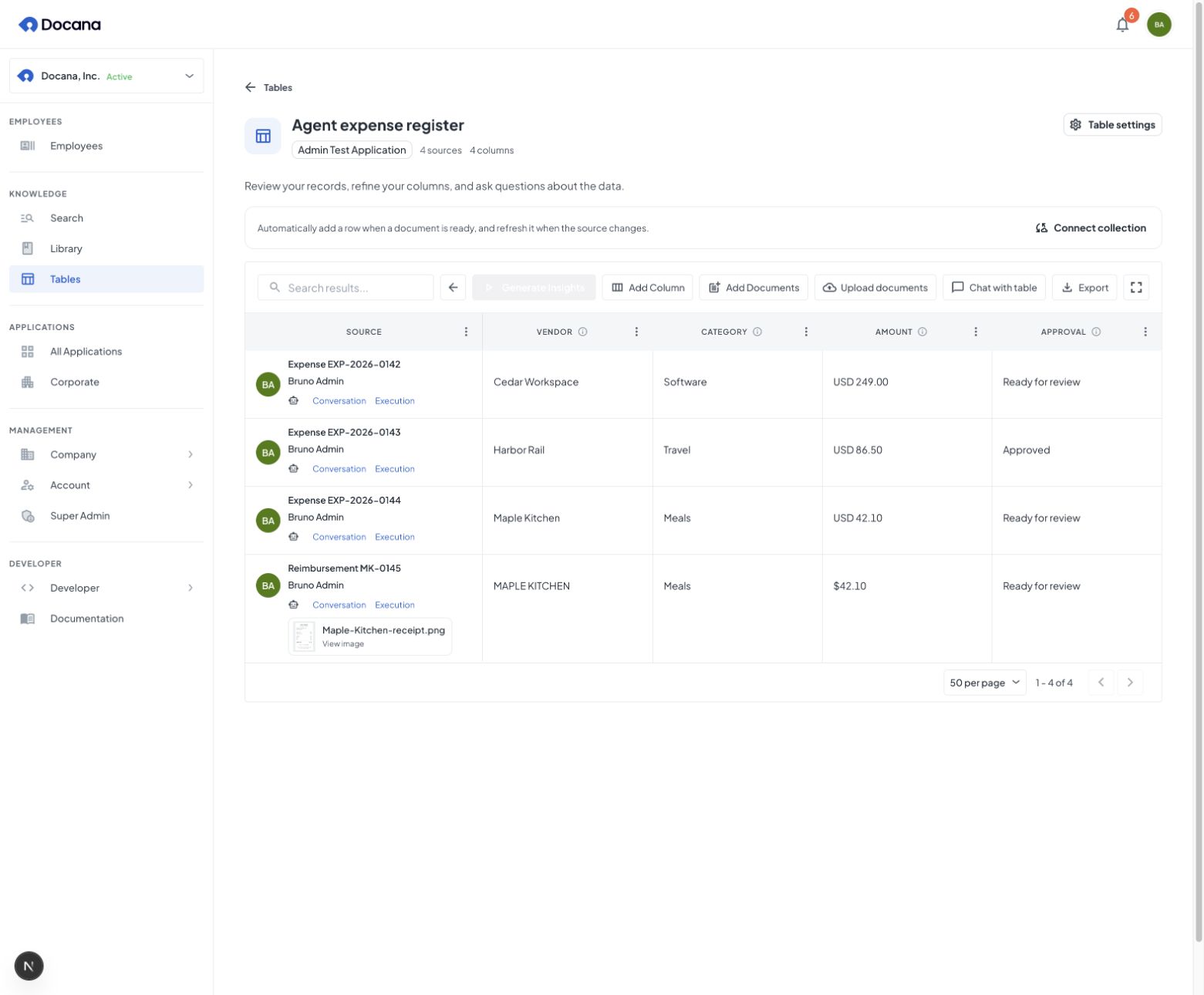
Task: Click Upload documents button
Action: (875, 288)
